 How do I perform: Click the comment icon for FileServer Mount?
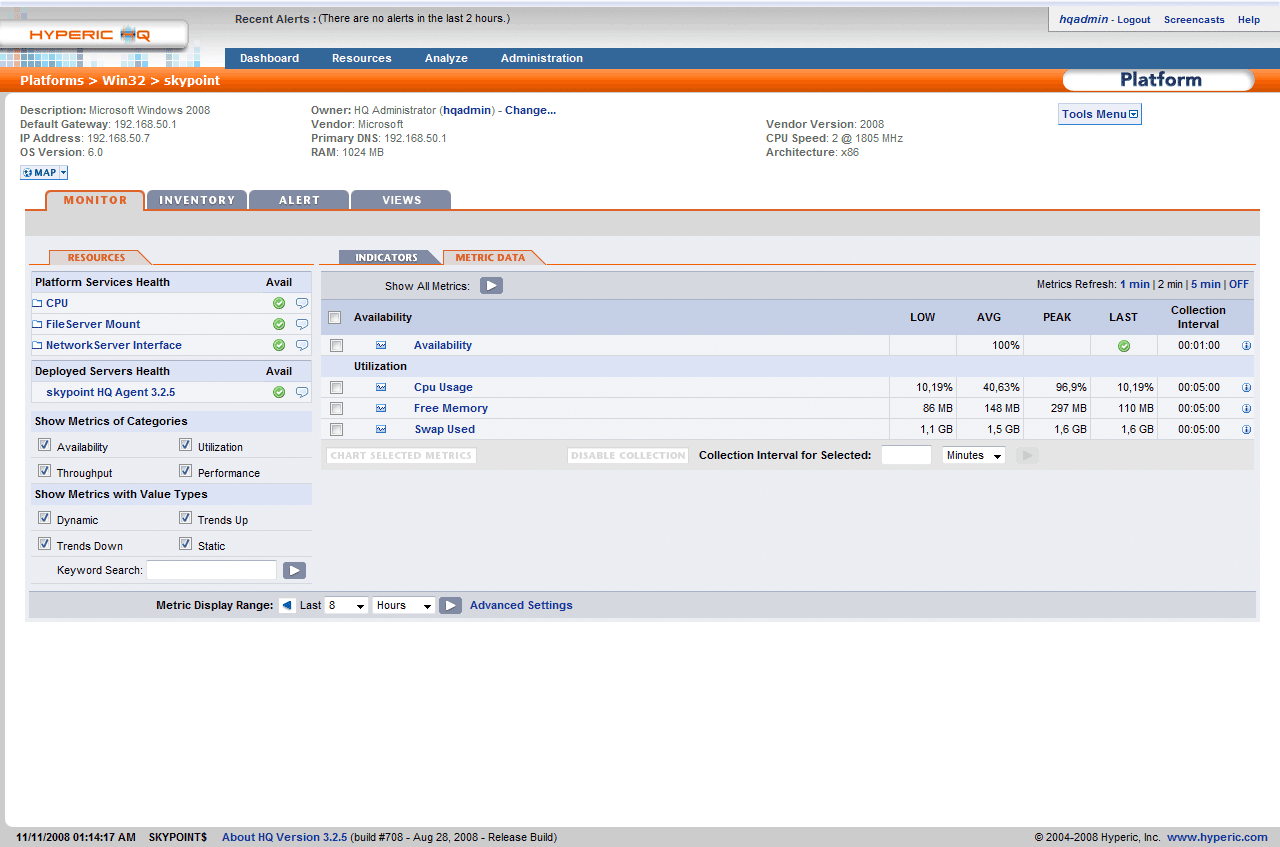(x=302, y=324)
